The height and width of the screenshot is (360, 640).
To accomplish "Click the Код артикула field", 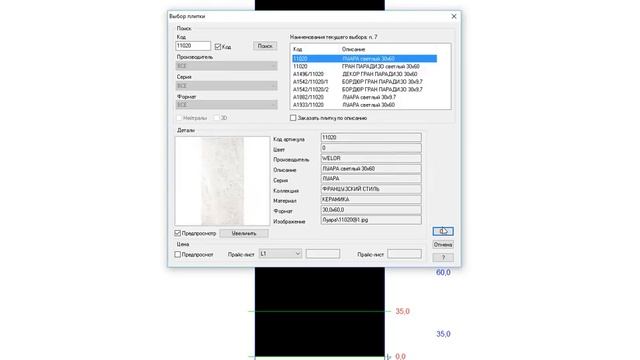I will (x=371, y=138).
